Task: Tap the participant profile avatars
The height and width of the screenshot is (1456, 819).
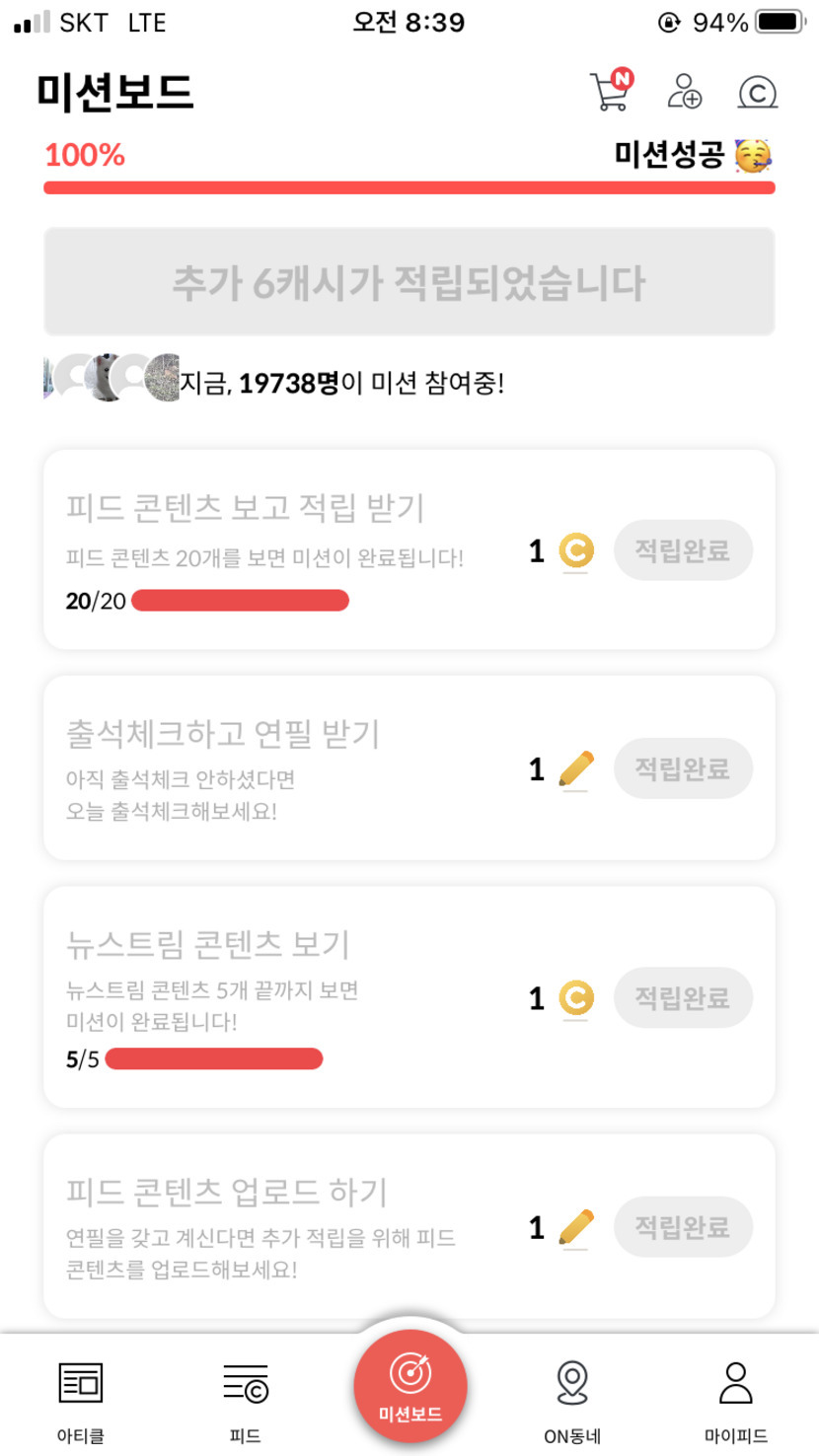Action: pos(112,377)
